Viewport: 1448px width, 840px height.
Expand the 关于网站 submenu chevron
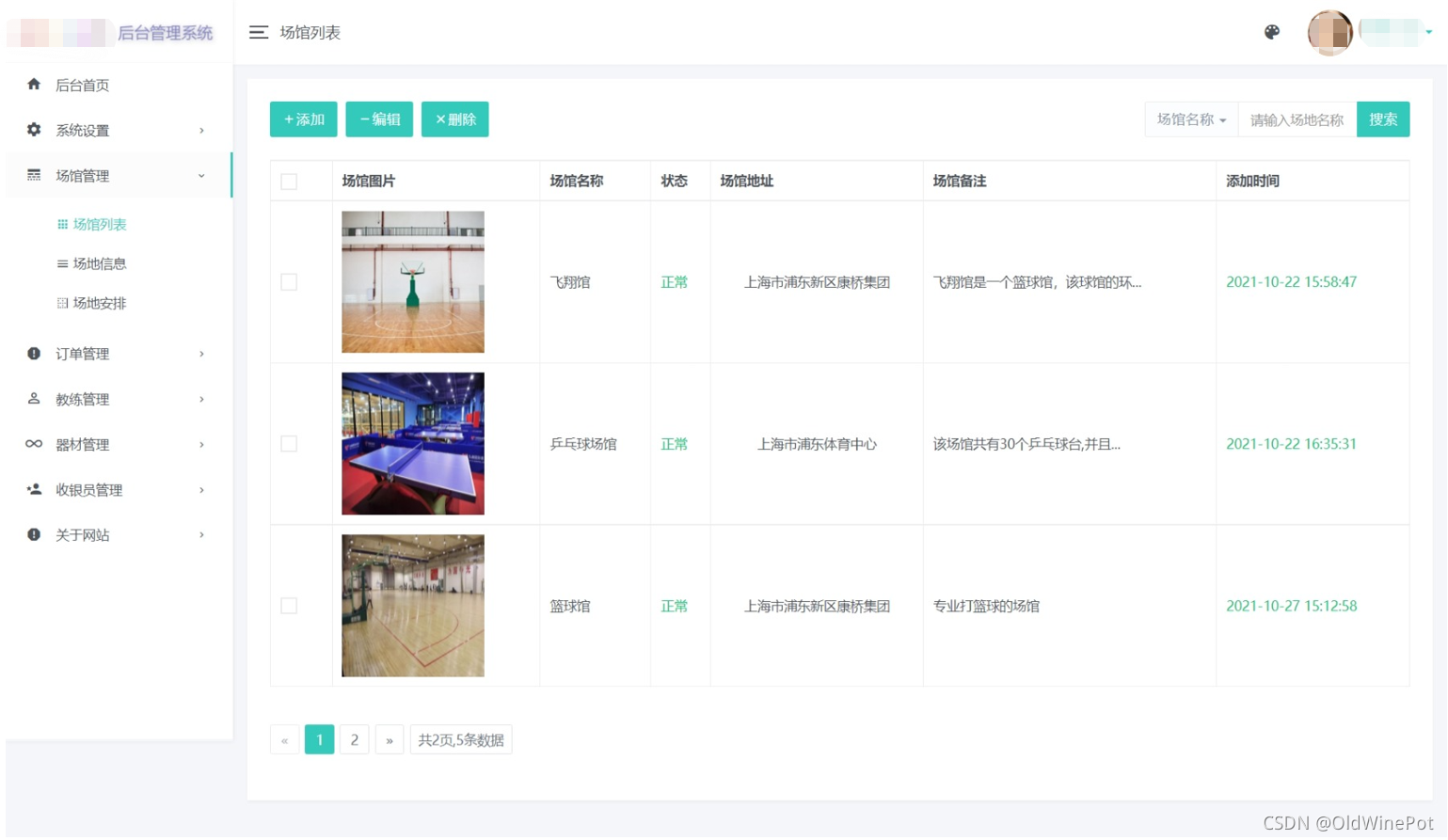(201, 535)
